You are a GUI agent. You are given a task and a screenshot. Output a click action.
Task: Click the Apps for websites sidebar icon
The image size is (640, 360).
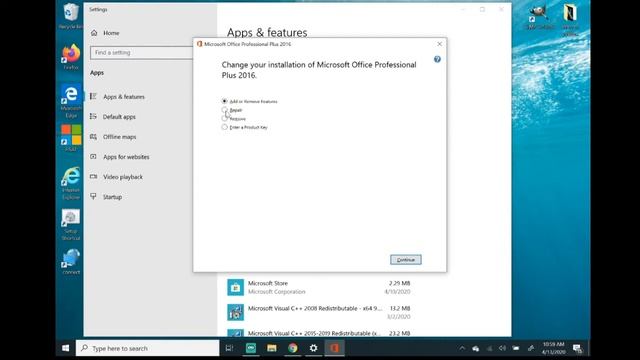pyautogui.click(x=93, y=156)
